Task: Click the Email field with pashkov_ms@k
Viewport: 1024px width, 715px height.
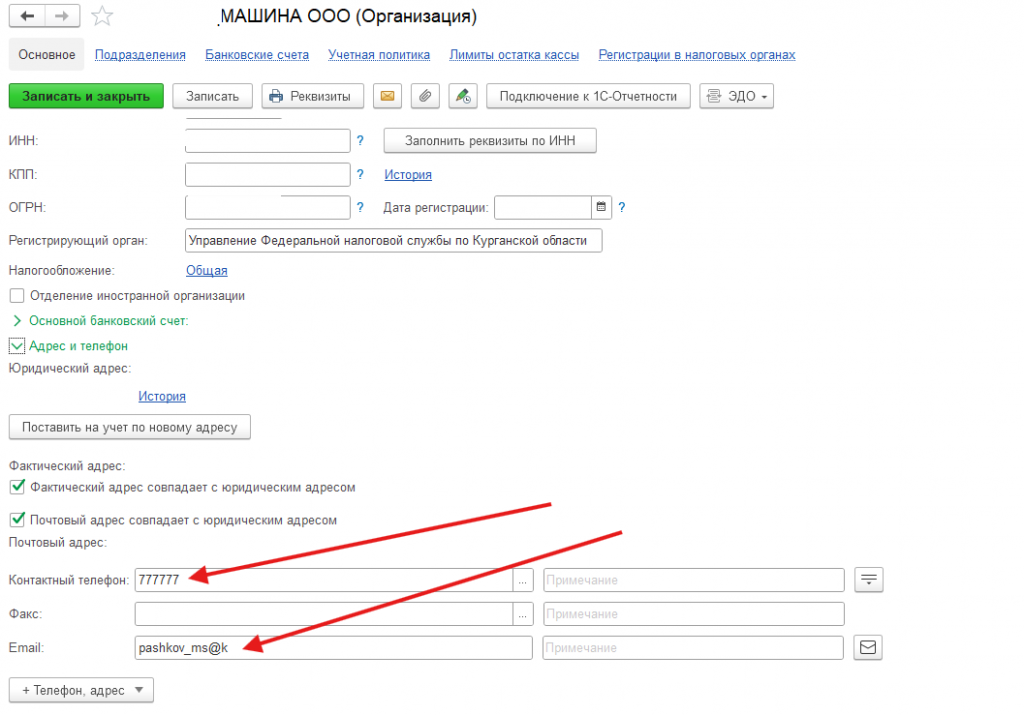Action: 334,648
